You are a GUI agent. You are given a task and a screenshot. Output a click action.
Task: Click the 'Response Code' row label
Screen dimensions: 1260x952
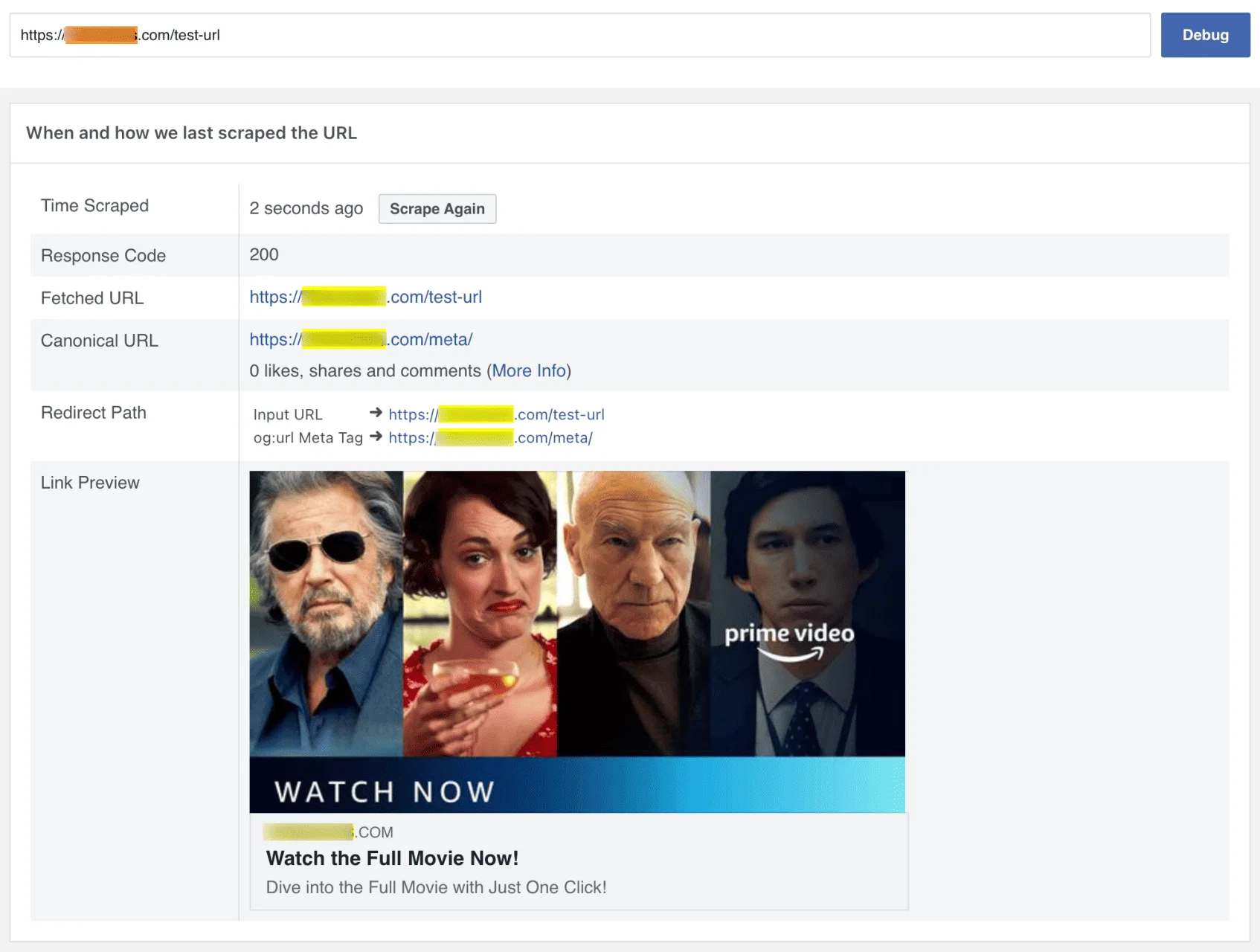click(103, 255)
